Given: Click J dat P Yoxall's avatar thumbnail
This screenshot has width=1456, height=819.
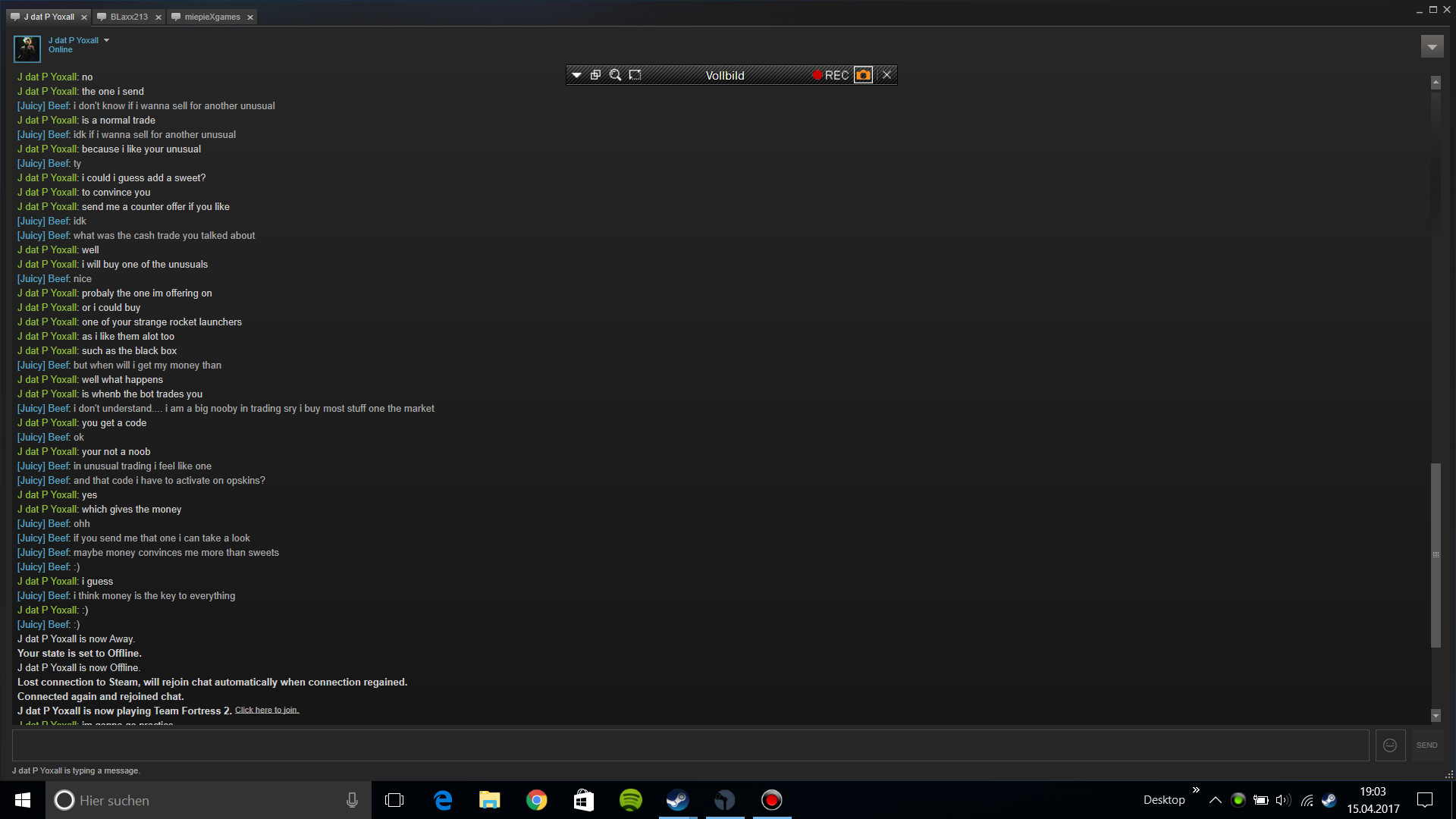Looking at the screenshot, I should [x=27, y=49].
